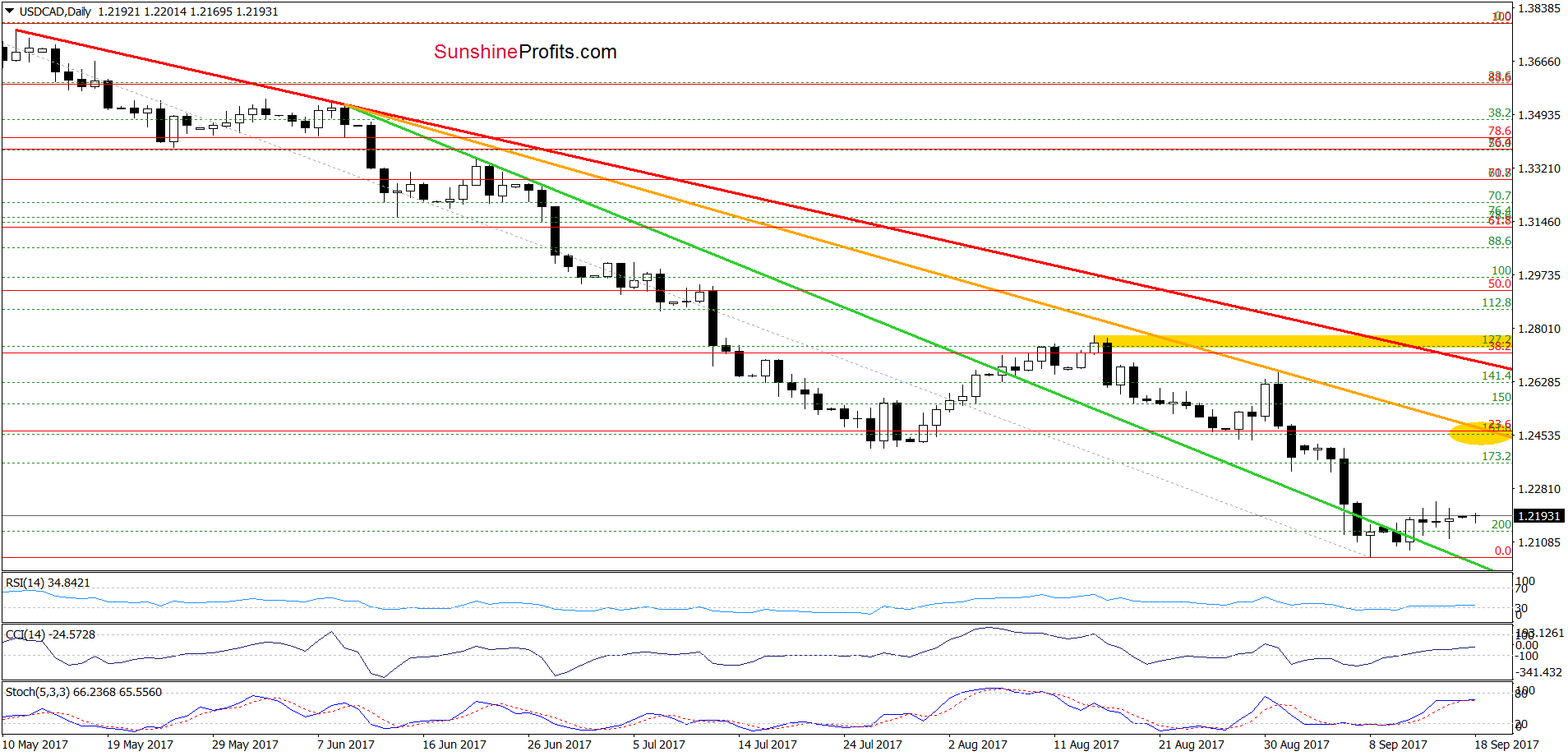The height and width of the screenshot is (756, 1568).
Task: Click the 1.28010 price axis label
Action: pyautogui.click(x=1539, y=329)
